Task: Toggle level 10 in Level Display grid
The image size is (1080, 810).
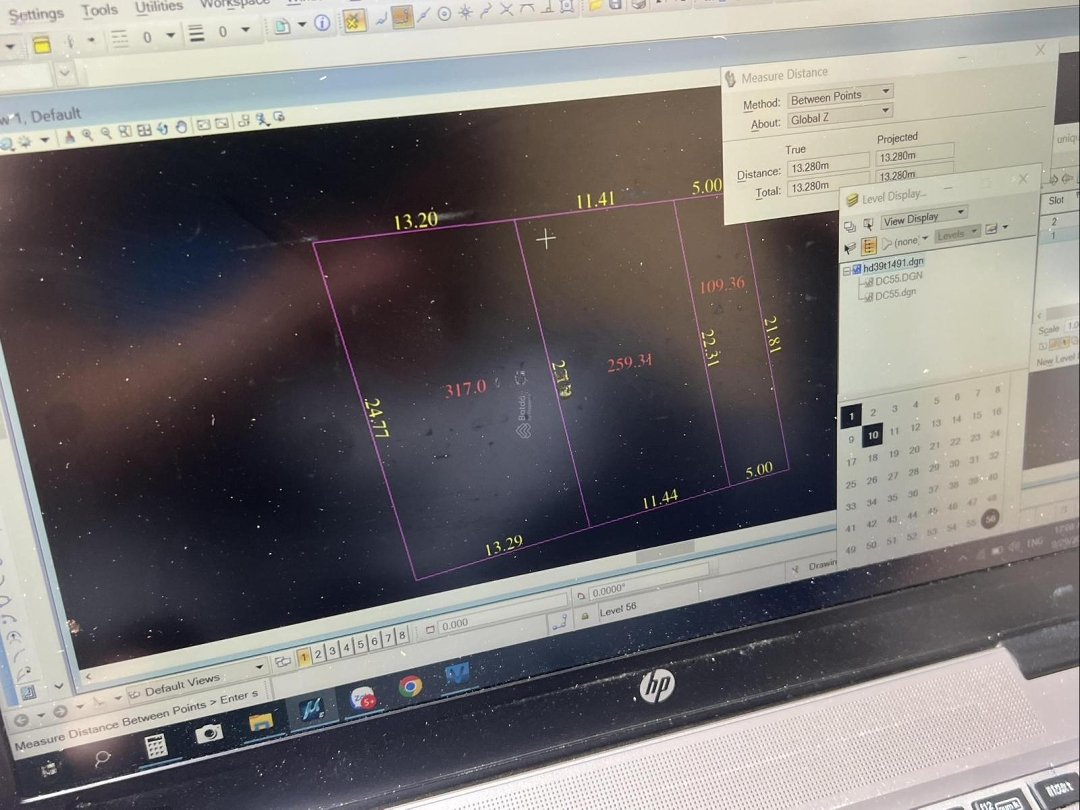Action: (x=873, y=435)
